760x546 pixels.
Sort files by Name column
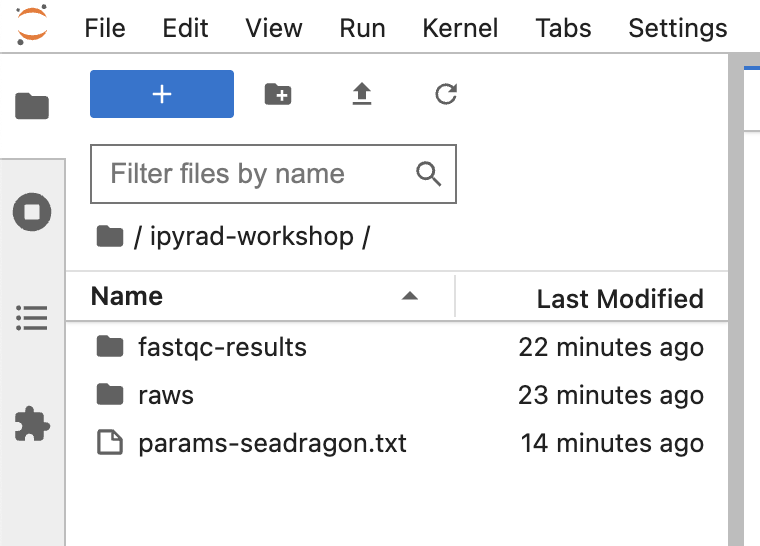(x=127, y=297)
